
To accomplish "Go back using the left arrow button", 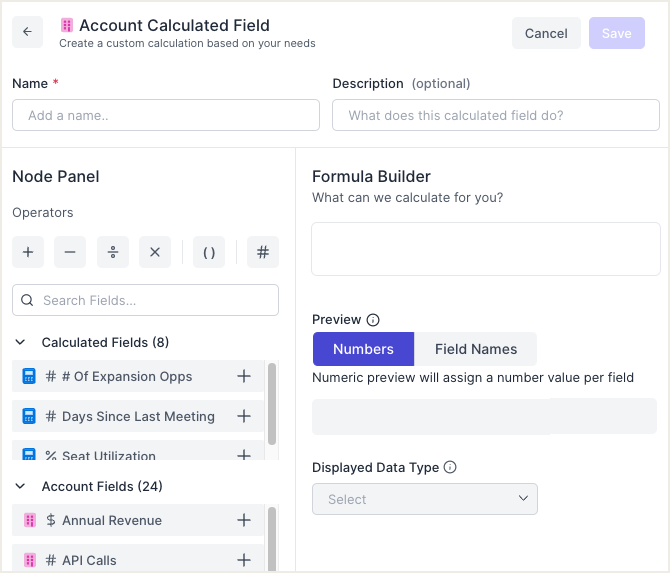I will tap(27, 32).
